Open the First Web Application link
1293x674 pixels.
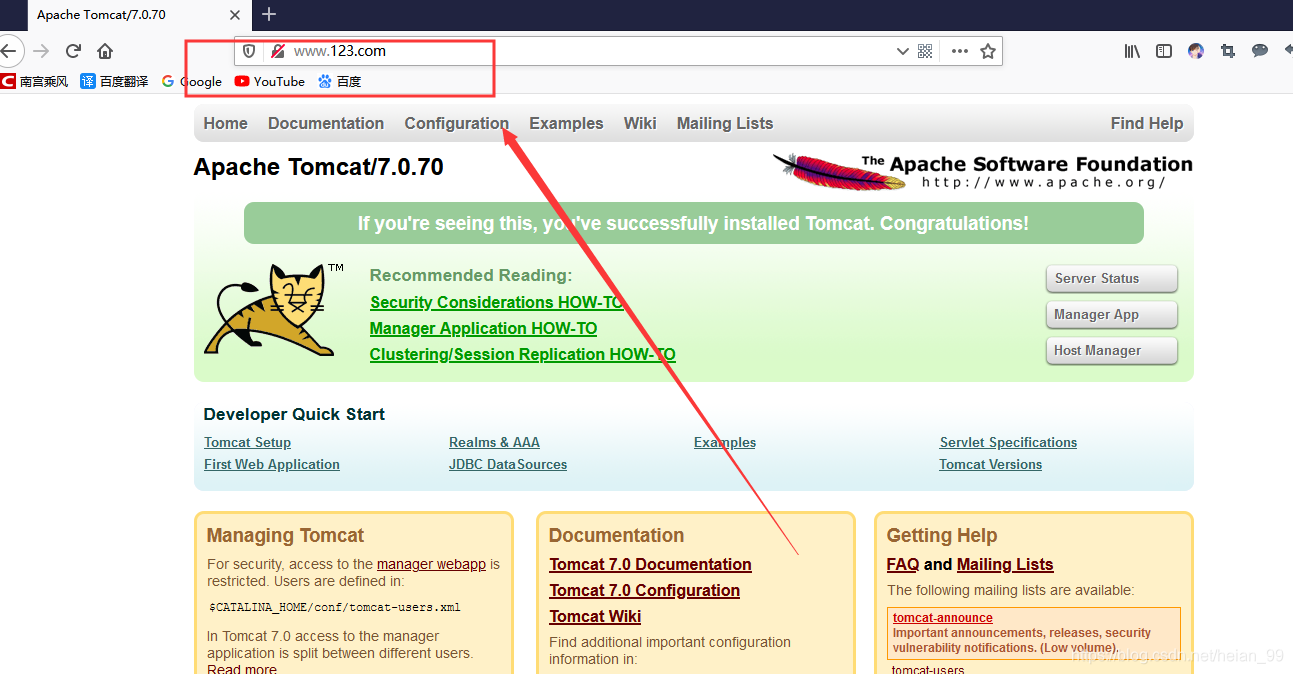[272, 464]
